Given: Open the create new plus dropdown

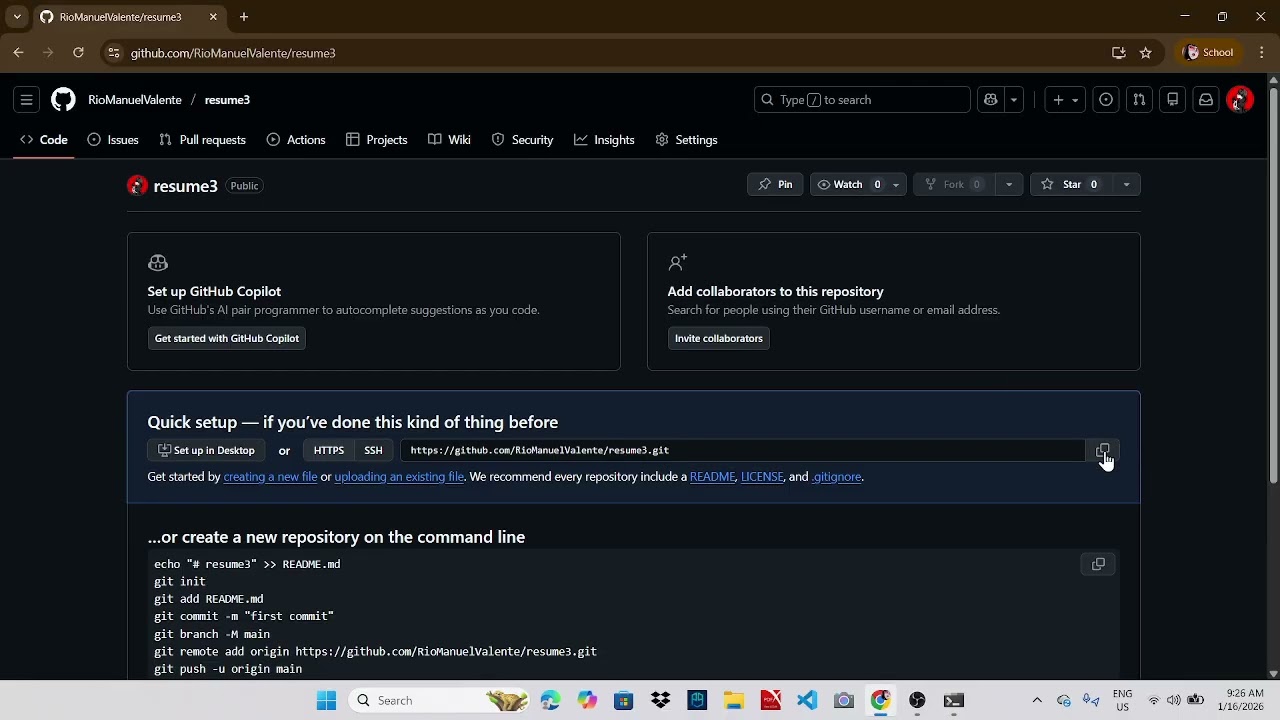Looking at the screenshot, I should [1065, 100].
